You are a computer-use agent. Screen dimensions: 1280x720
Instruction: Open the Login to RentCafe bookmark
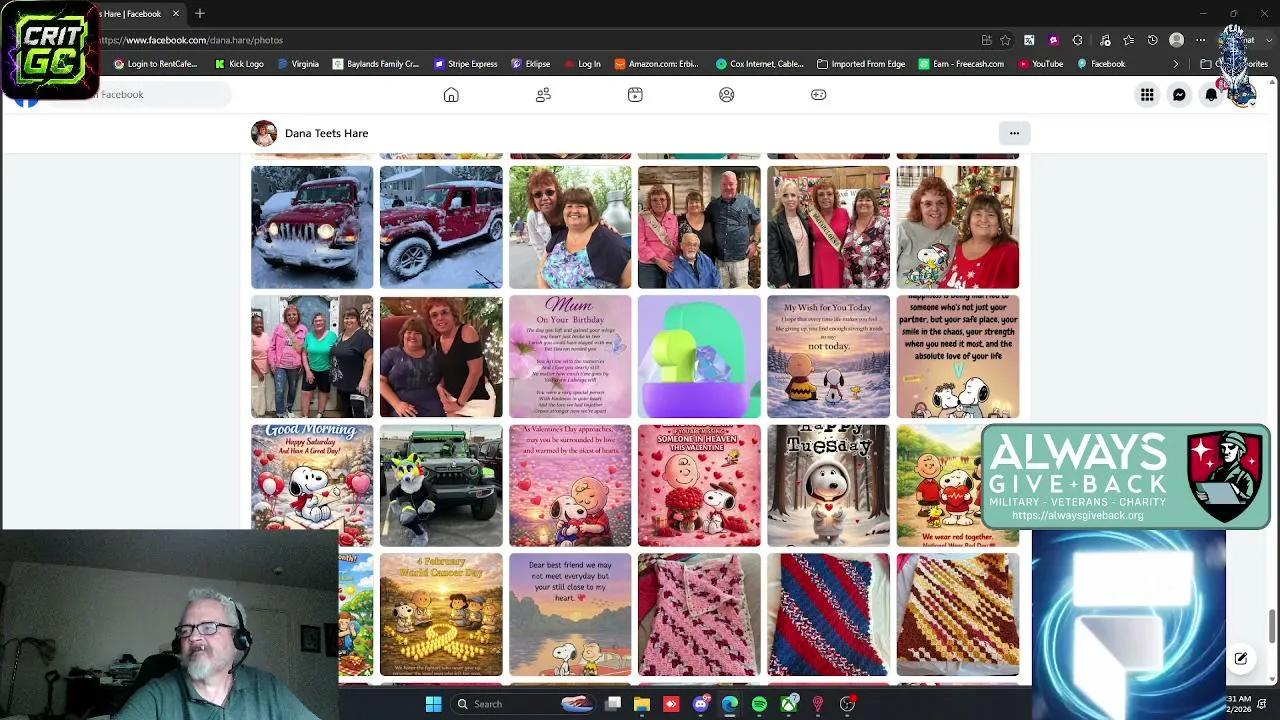coord(155,64)
